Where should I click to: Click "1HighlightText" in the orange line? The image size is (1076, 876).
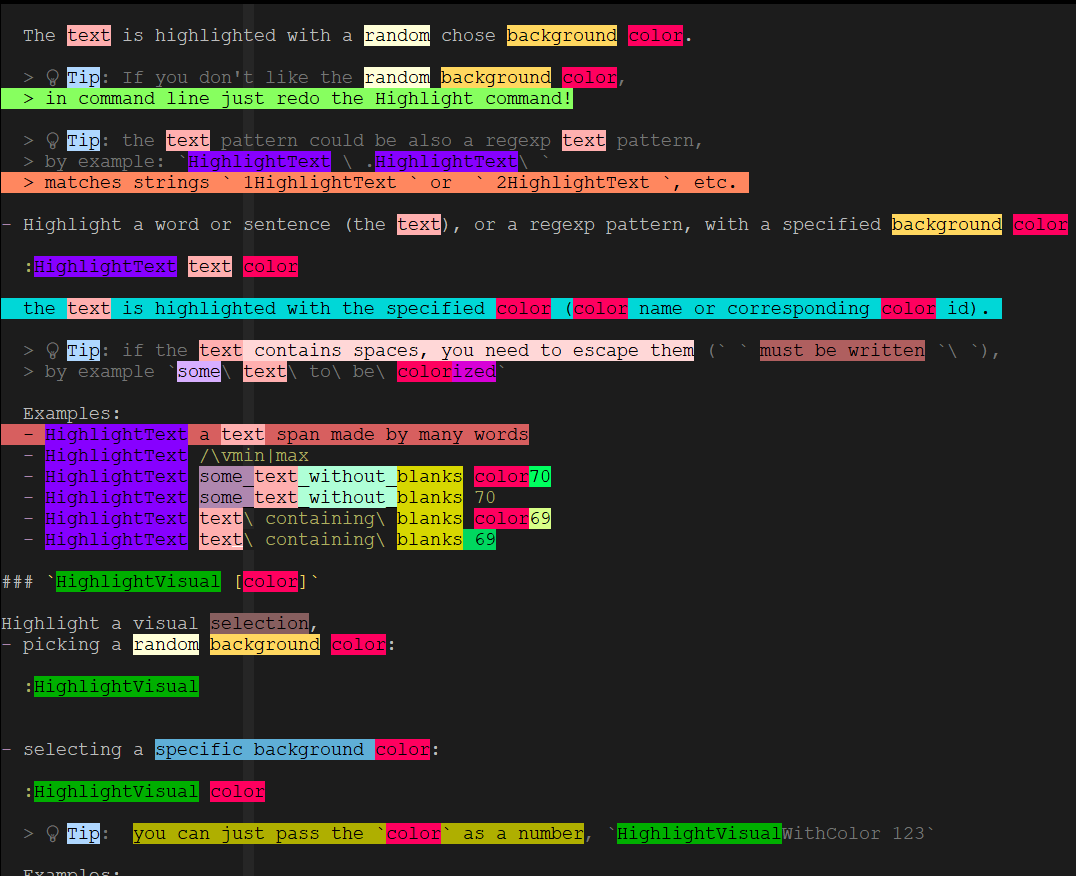pos(320,182)
